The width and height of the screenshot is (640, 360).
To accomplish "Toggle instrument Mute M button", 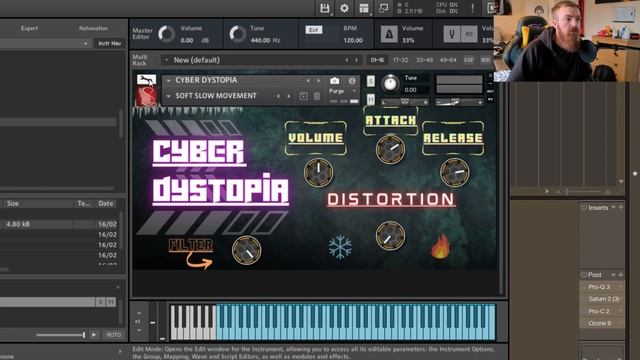I will (x=371, y=99).
